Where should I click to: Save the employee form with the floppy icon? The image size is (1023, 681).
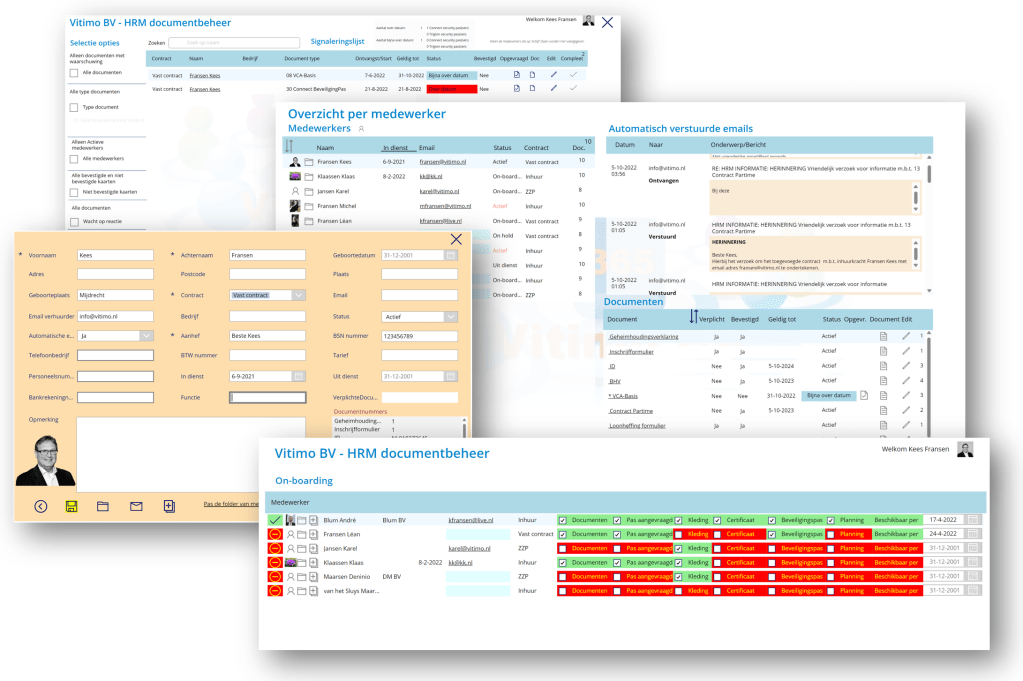click(72, 506)
